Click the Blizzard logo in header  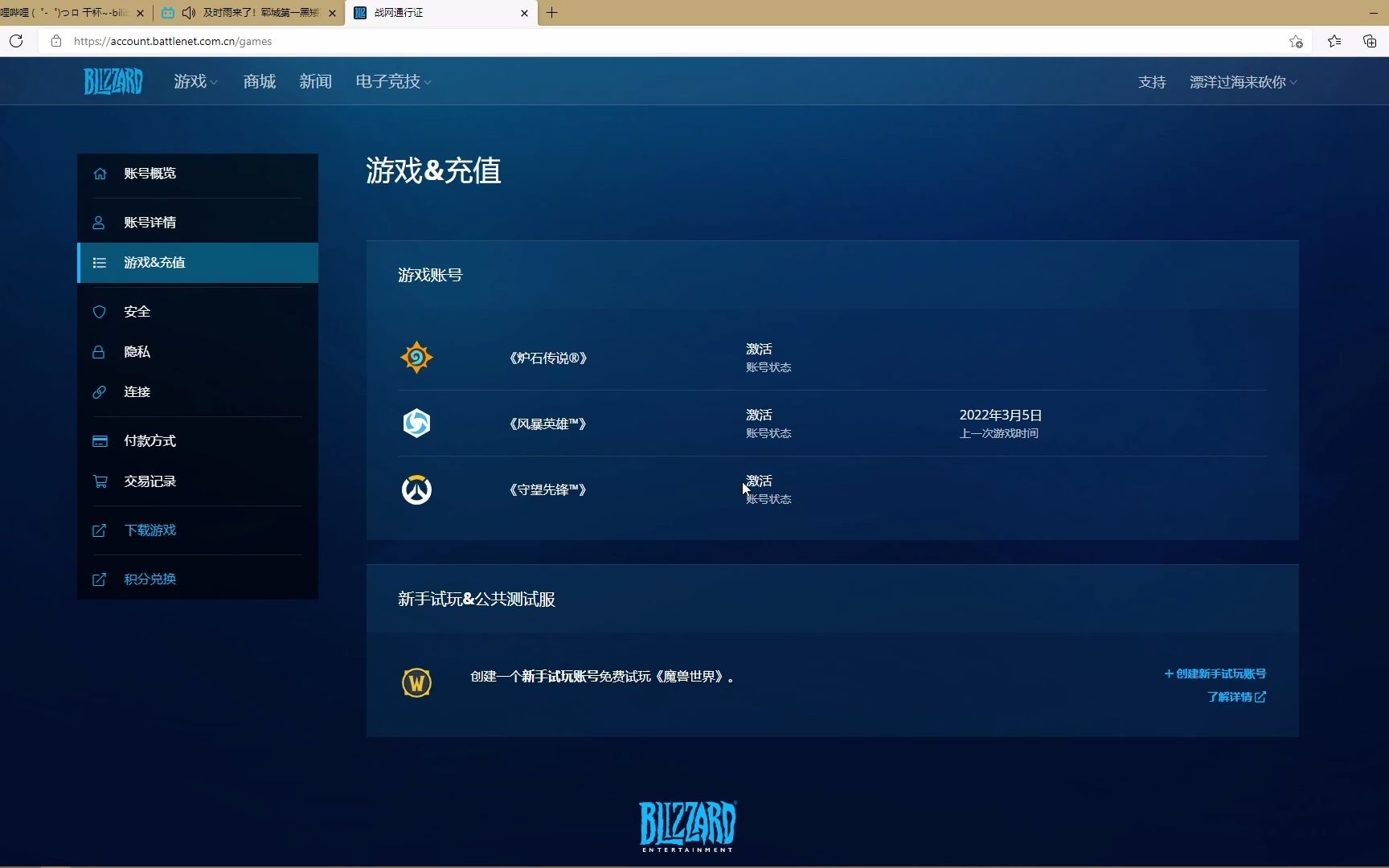coord(113,81)
